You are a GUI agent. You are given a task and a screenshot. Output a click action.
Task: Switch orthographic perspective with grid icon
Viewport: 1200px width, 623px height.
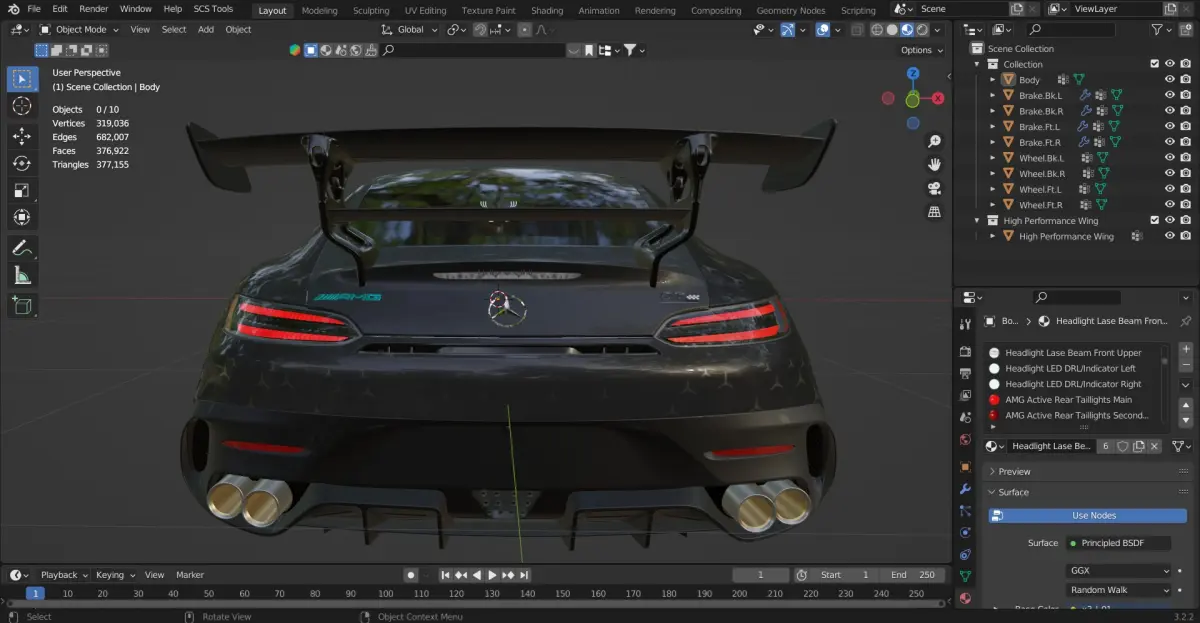point(934,212)
